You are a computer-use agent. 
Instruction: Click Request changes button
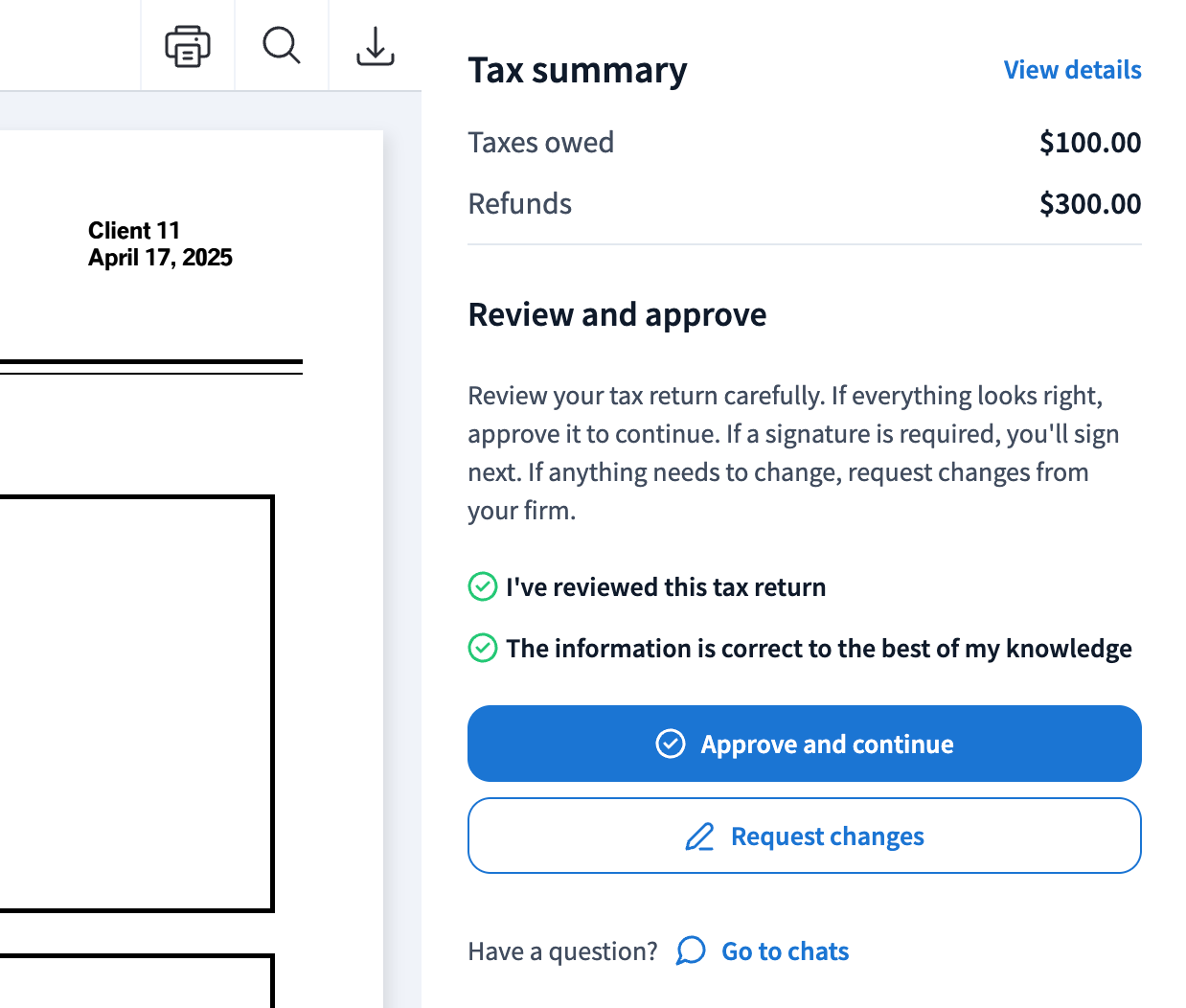pos(805,836)
